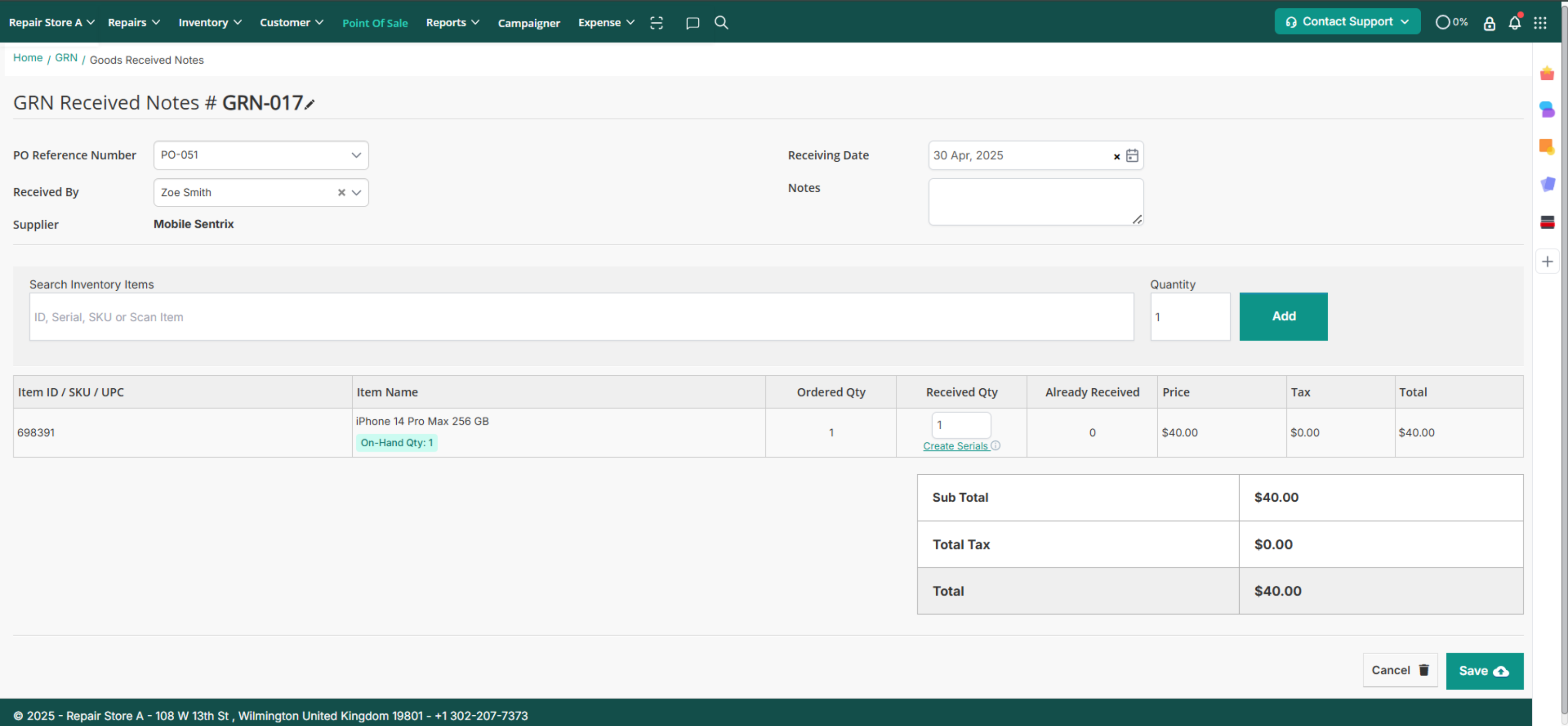This screenshot has height=726, width=1568.
Task: Click the Quantity input field
Action: (x=1190, y=316)
